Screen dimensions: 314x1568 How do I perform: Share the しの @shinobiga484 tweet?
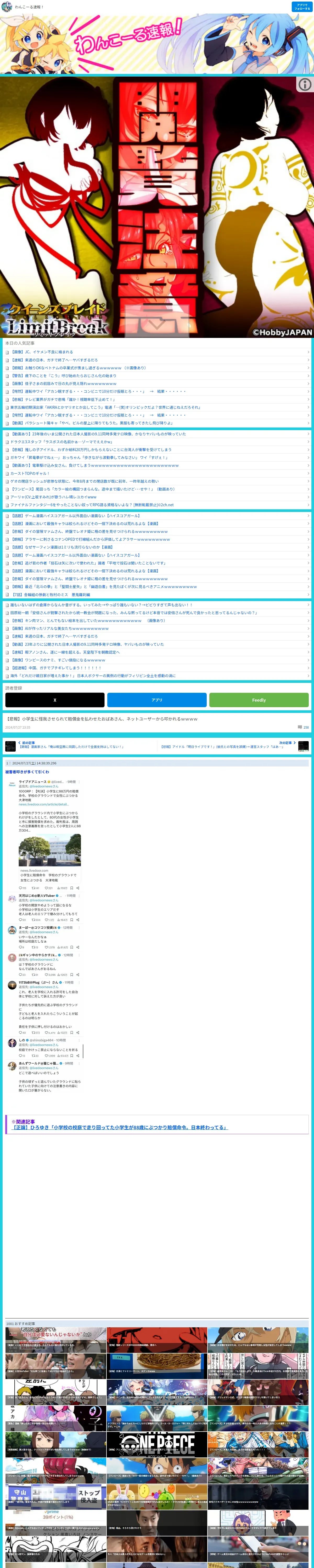point(78,1056)
